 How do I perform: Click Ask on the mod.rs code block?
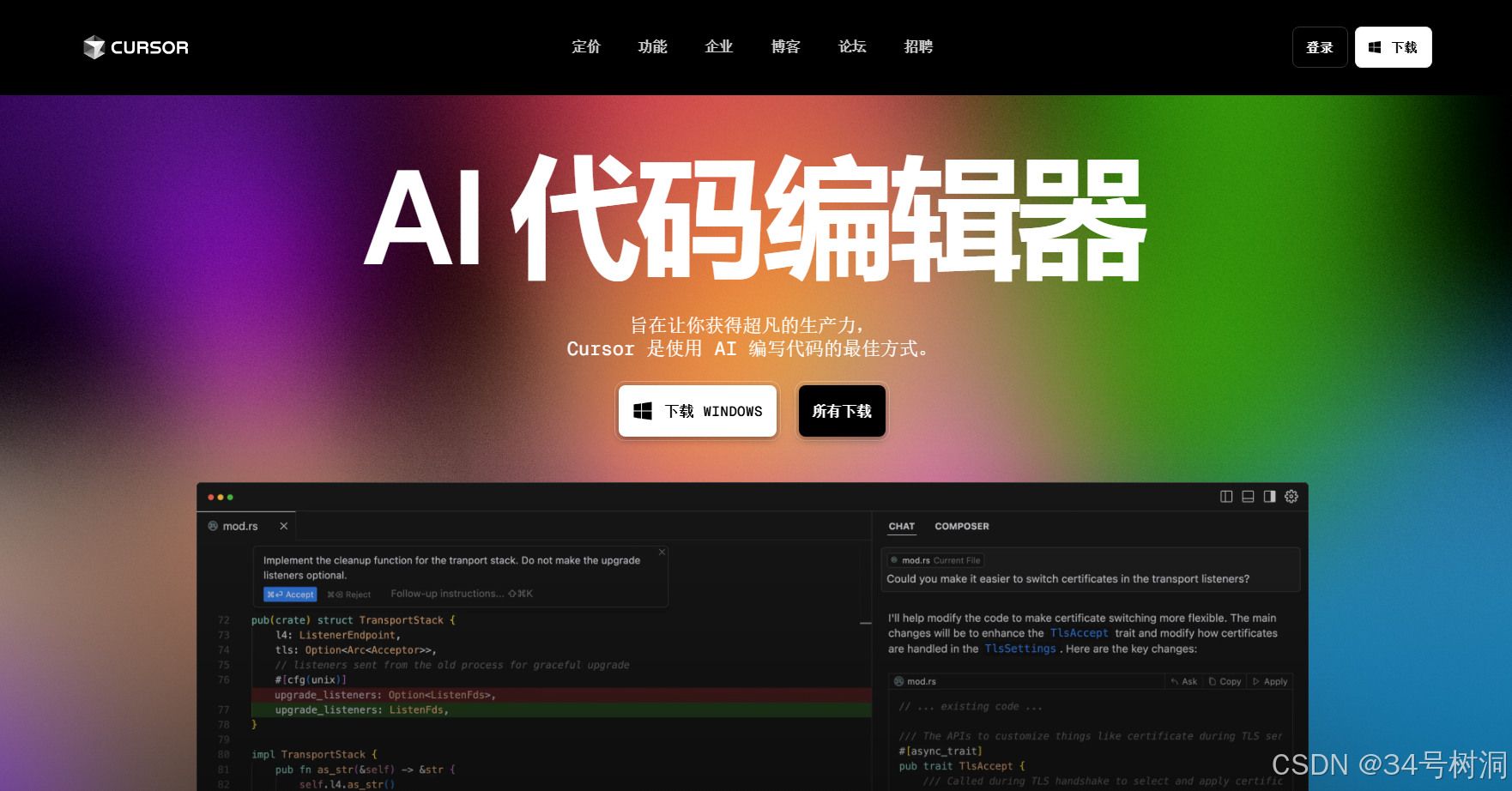[1184, 681]
